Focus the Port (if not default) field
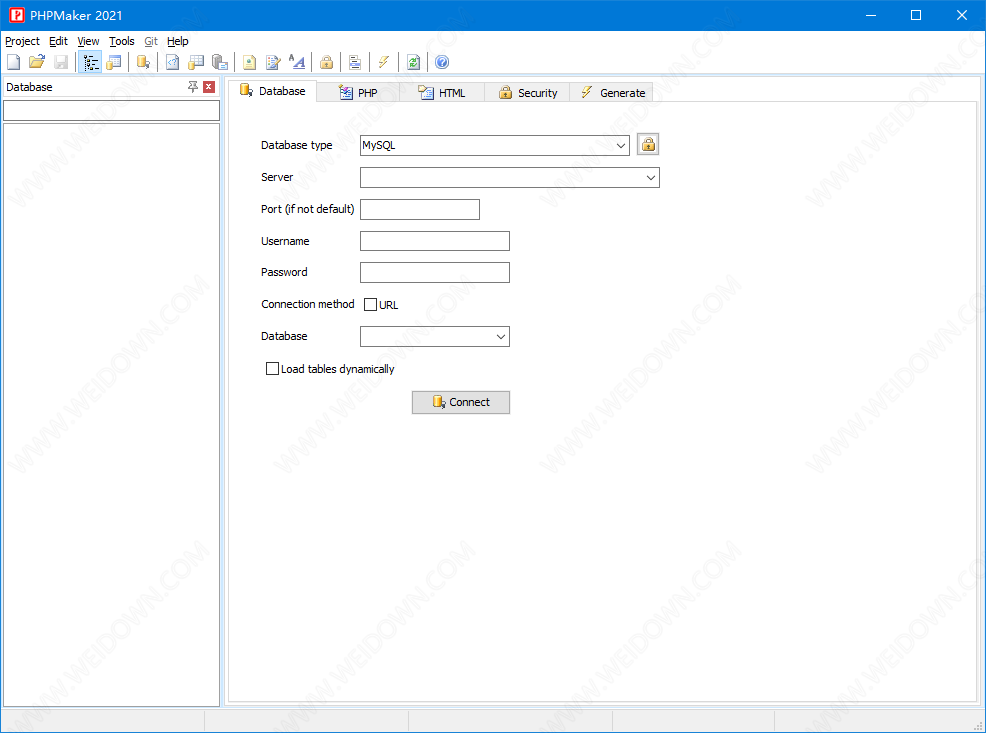Viewport: 986px width, 733px height. click(x=420, y=209)
